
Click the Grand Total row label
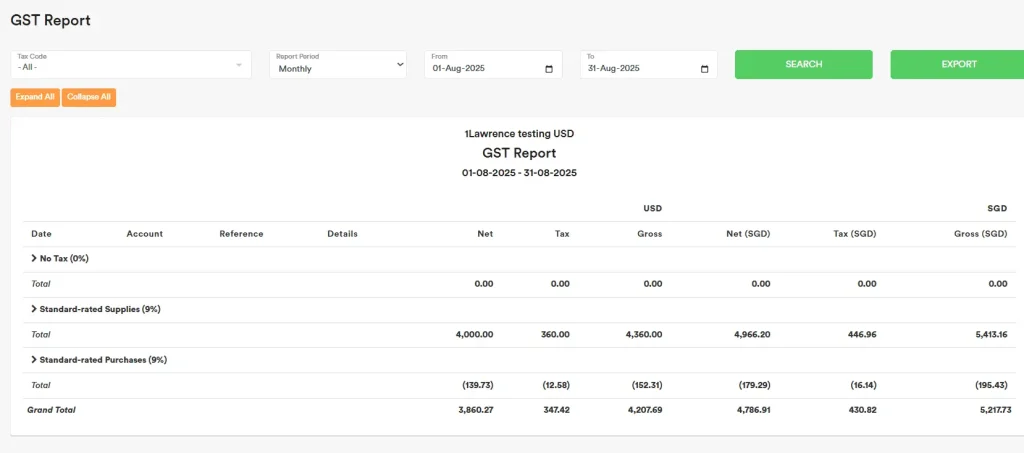point(51,410)
